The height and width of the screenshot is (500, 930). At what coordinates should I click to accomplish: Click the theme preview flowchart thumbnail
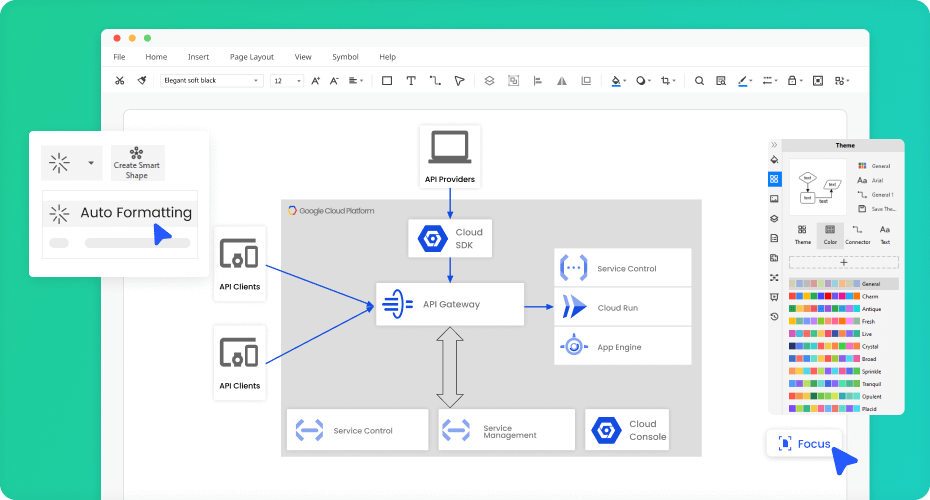click(818, 187)
